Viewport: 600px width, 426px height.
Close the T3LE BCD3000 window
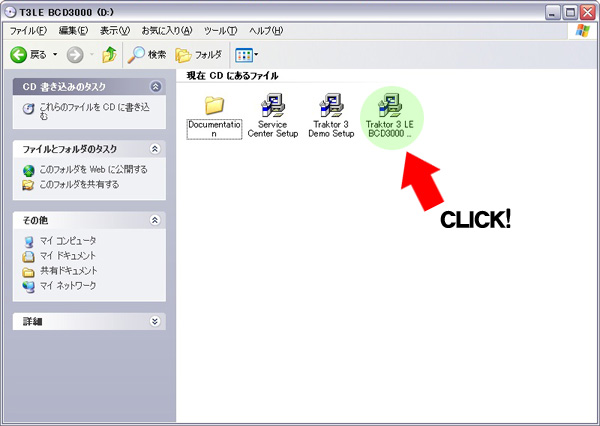(x=588, y=13)
